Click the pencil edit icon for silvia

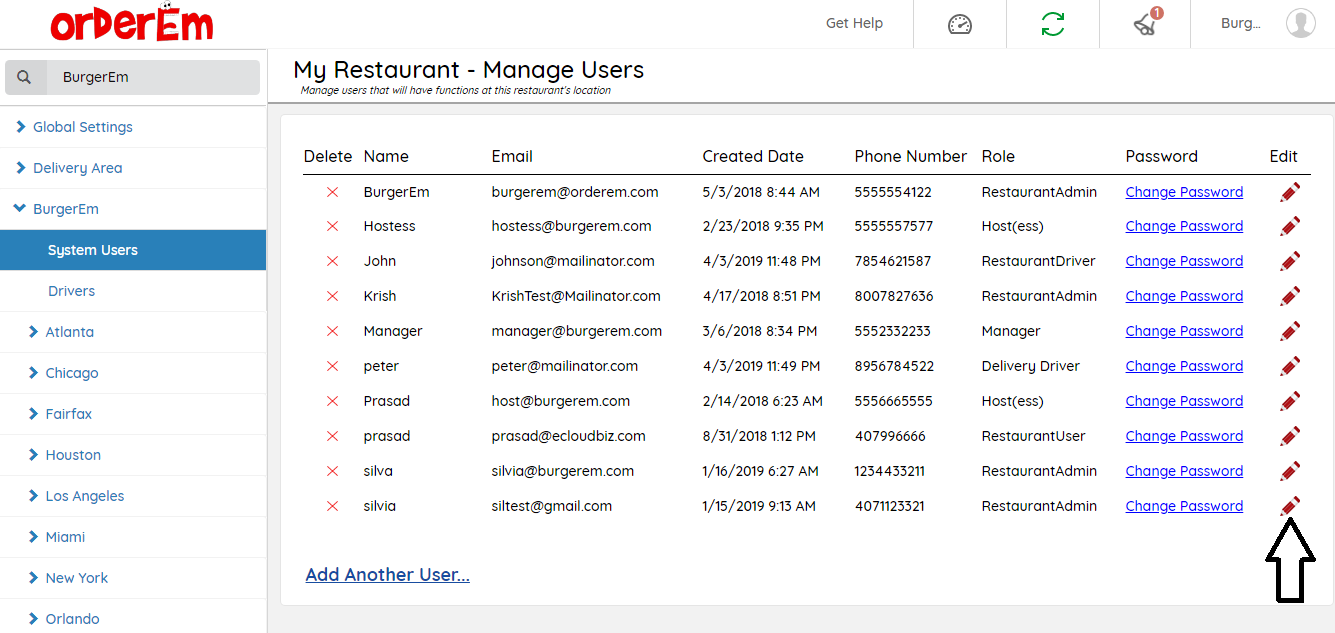pos(1290,506)
